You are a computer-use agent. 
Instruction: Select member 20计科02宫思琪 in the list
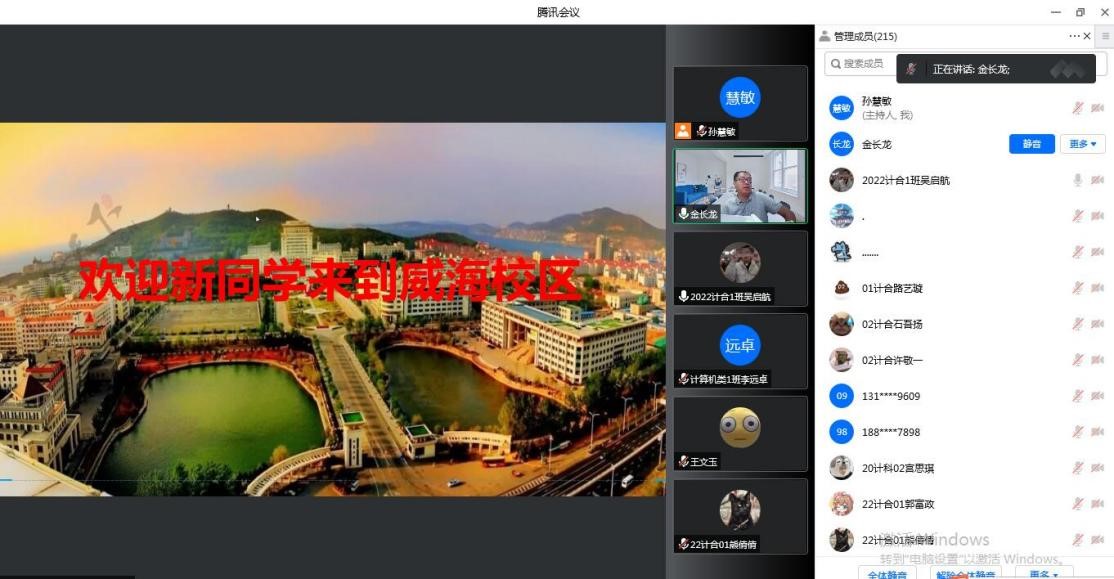(898, 468)
